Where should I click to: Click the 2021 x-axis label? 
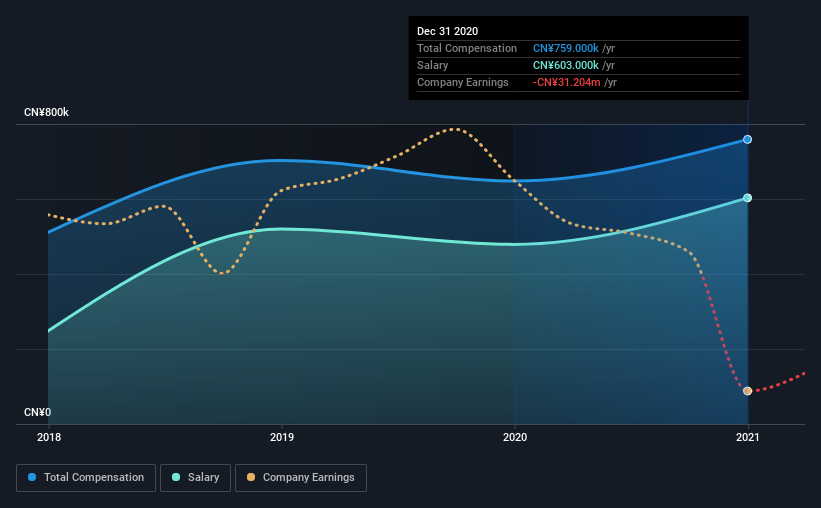(747, 437)
